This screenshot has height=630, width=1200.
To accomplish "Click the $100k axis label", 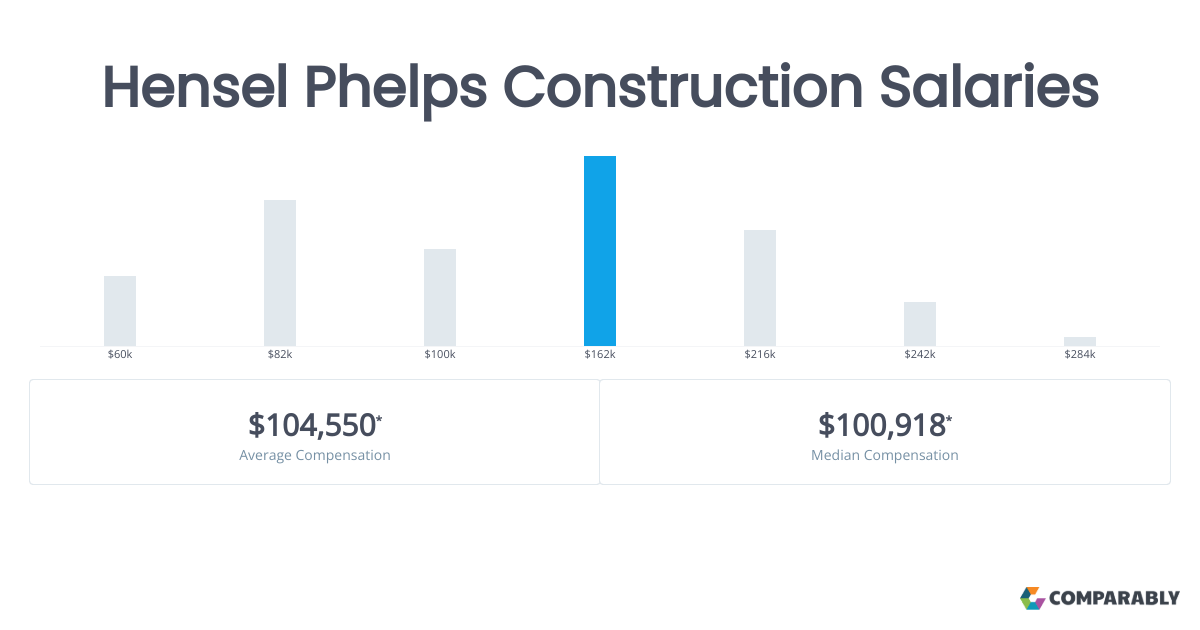I will coord(440,355).
